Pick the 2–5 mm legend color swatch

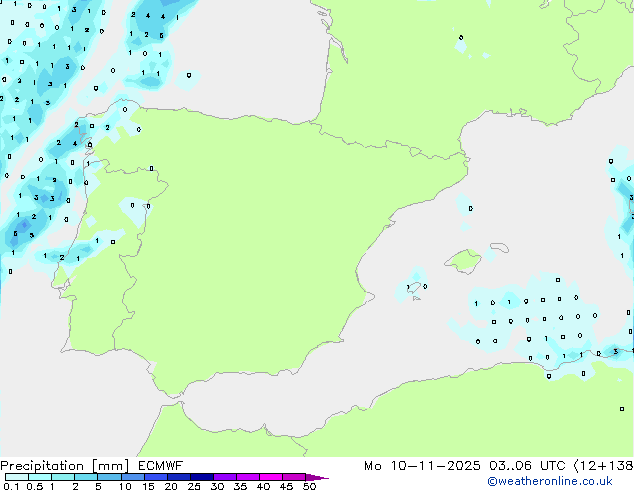pyautogui.click(x=86, y=477)
